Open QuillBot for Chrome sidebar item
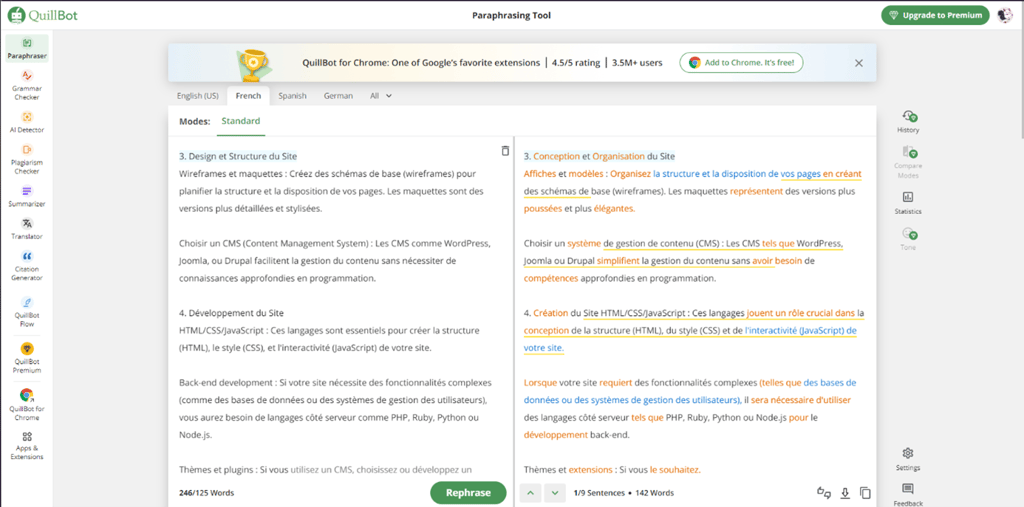The image size is (1024, 507). pyautogui.click(x=27, y=404)
